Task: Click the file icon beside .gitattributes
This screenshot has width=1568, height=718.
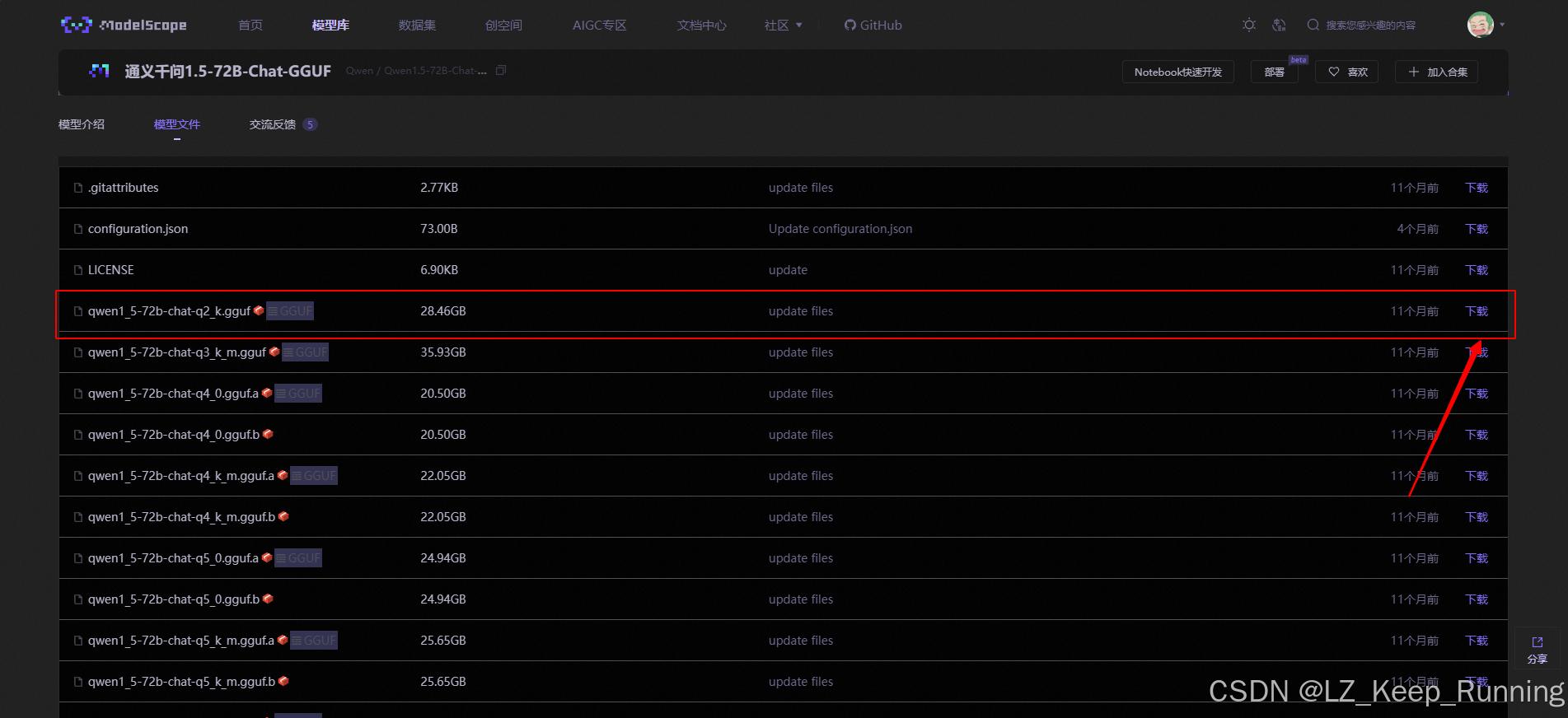Action: [x=78, y=188]
